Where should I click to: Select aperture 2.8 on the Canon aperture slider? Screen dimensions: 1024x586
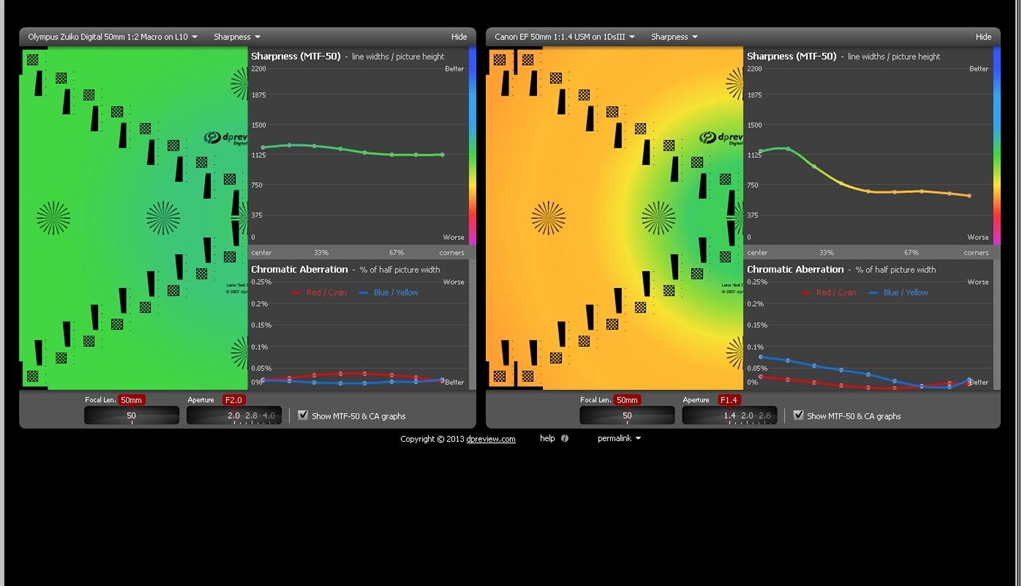(x=765, y=415)
